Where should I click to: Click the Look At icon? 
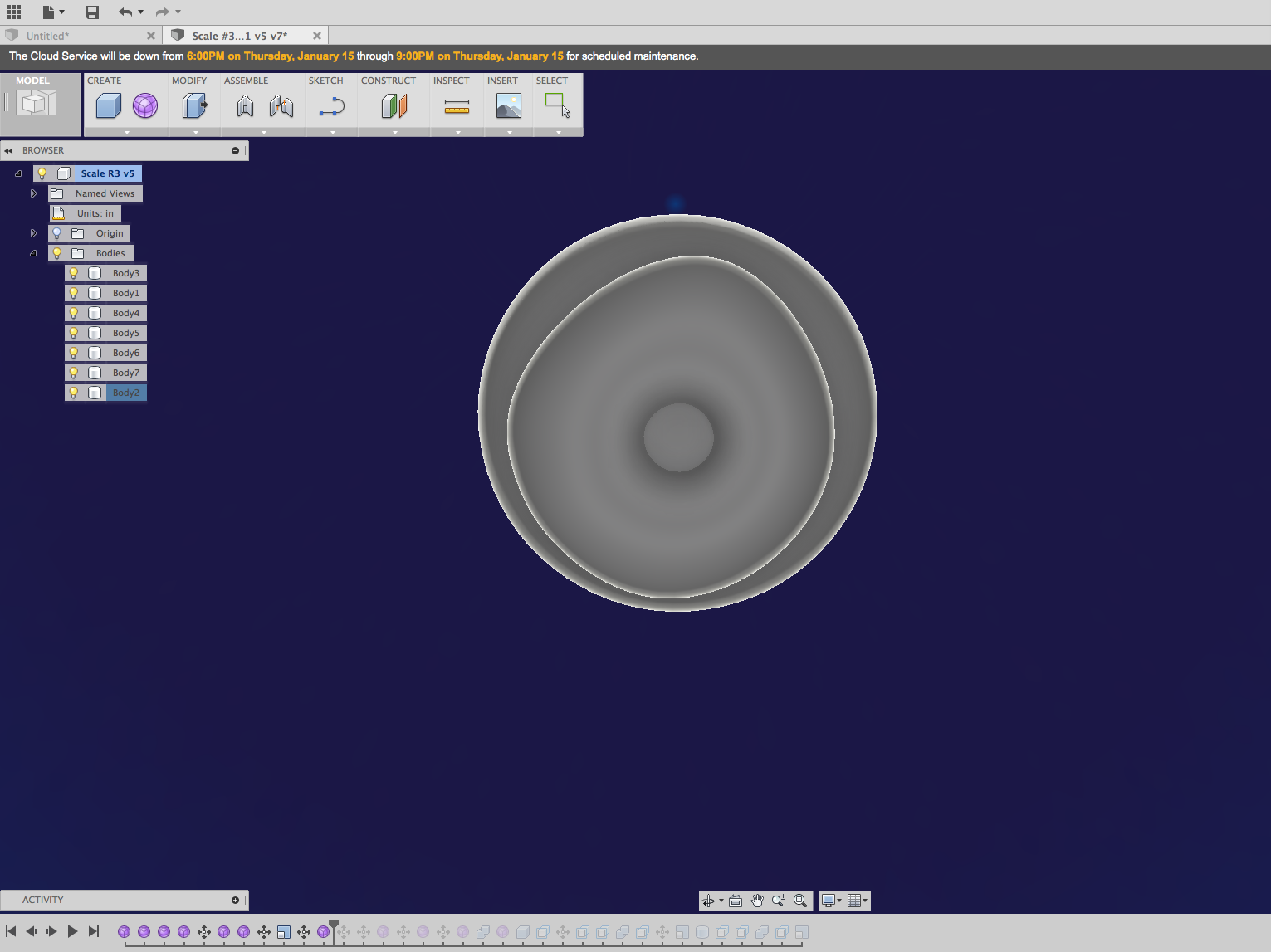736,901
